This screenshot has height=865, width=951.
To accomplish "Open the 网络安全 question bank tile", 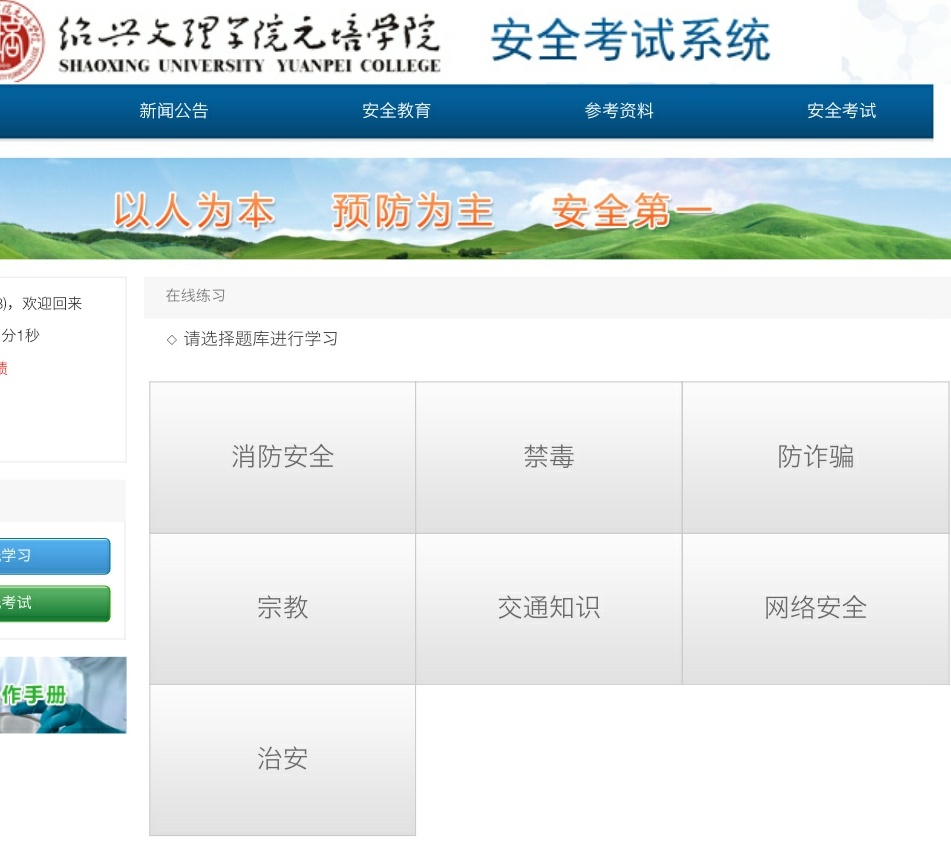I will (815, 608).
